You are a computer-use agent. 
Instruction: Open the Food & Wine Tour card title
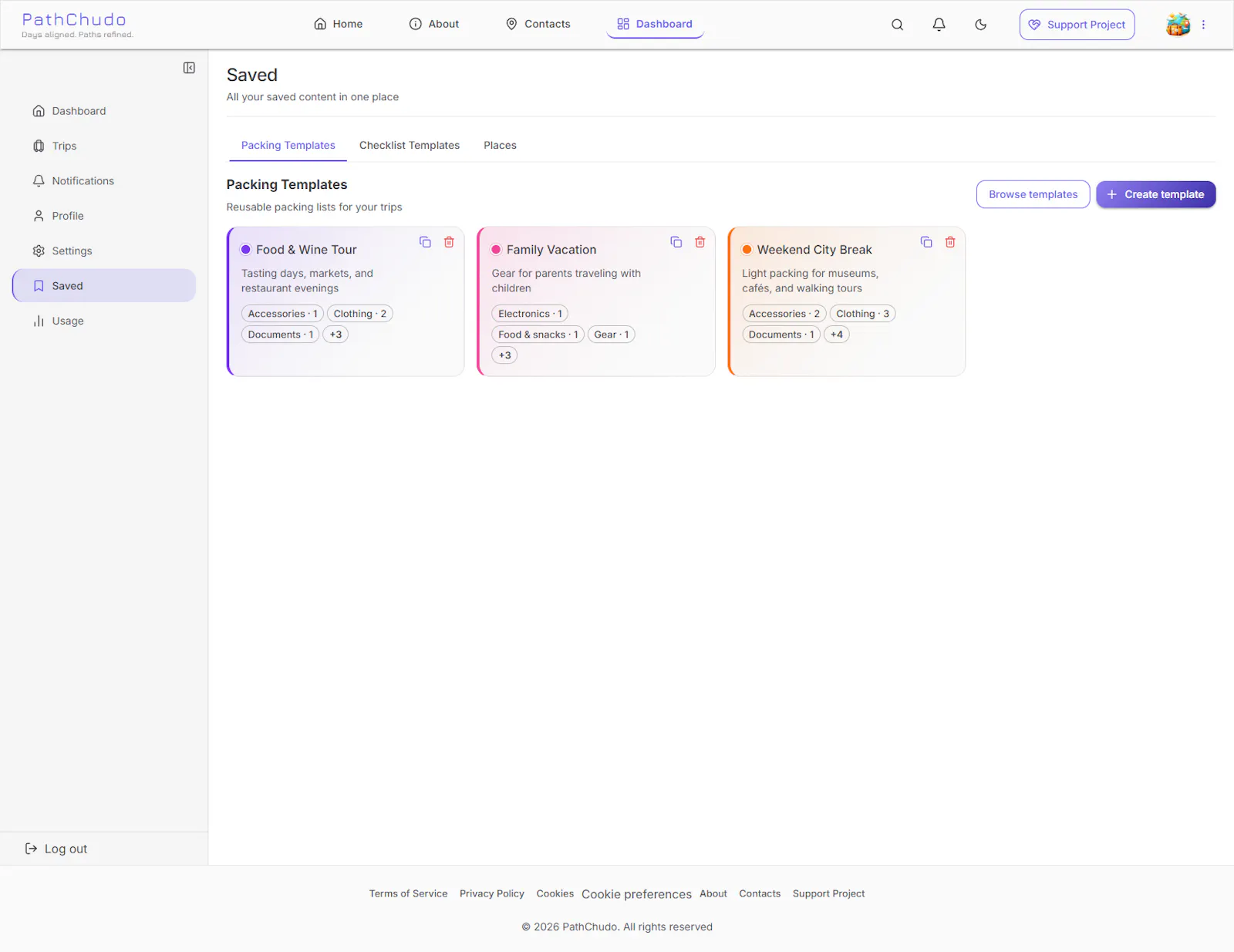coord(306,250)
